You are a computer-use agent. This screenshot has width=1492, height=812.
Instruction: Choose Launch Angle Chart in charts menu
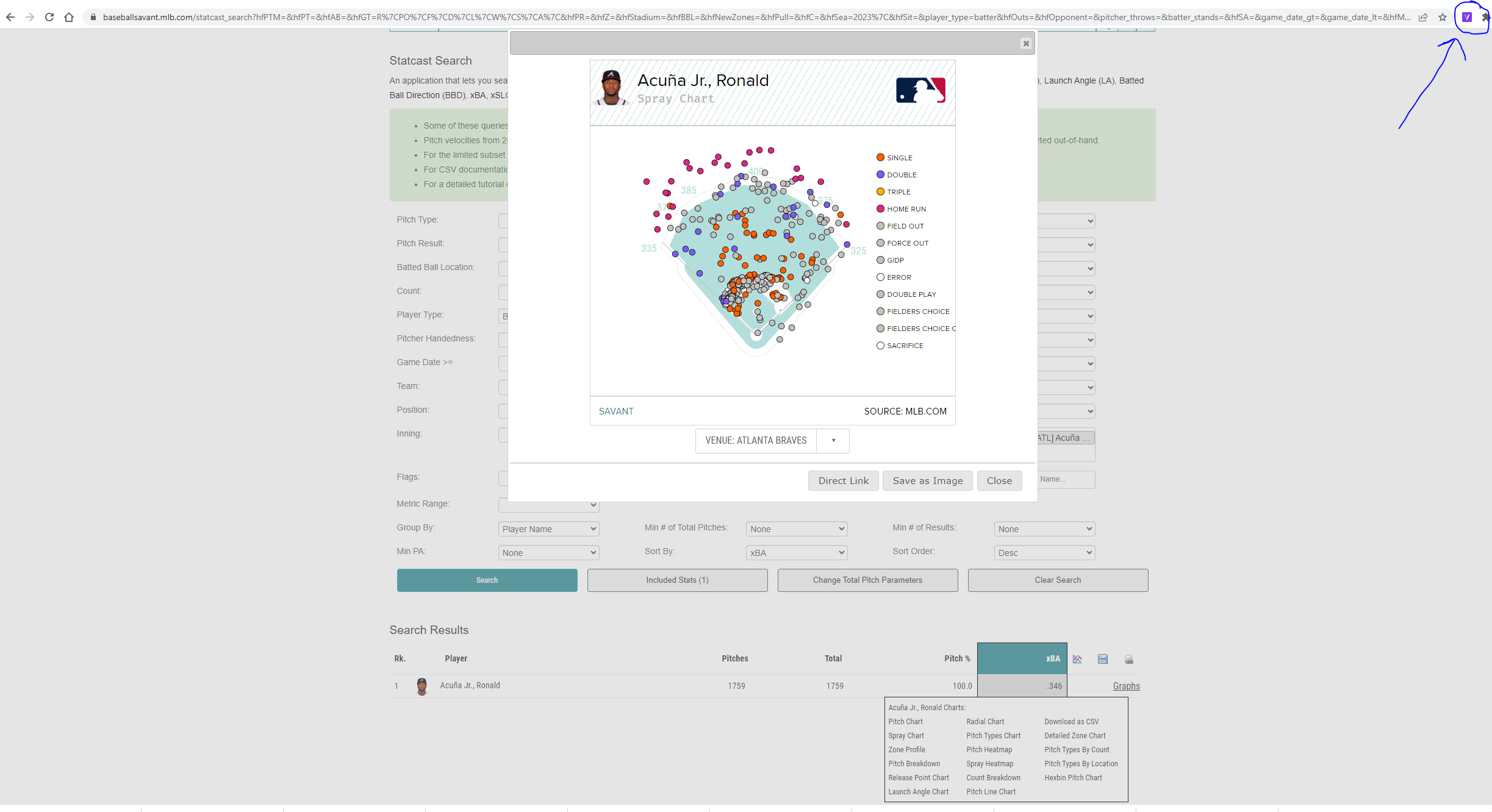pyautogui.click(x=918, y=792)
